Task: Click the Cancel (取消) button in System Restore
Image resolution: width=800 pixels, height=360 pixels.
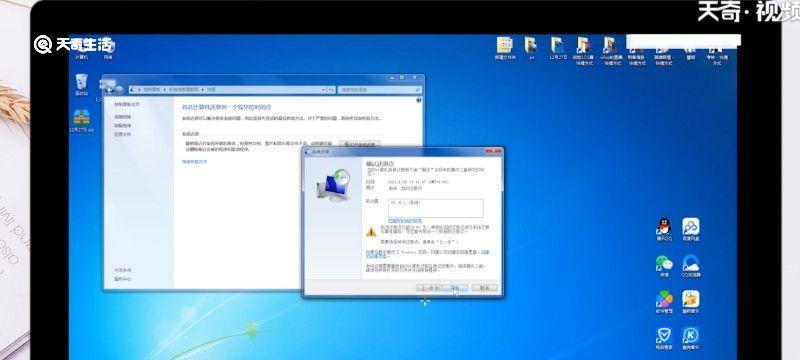Action: tap(484, 288)
